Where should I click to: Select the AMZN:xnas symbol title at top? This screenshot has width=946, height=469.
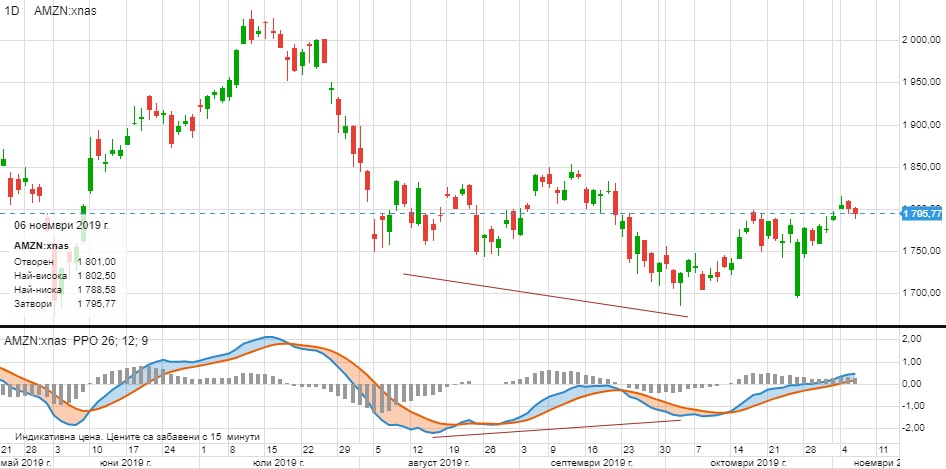tap(65, 11)
